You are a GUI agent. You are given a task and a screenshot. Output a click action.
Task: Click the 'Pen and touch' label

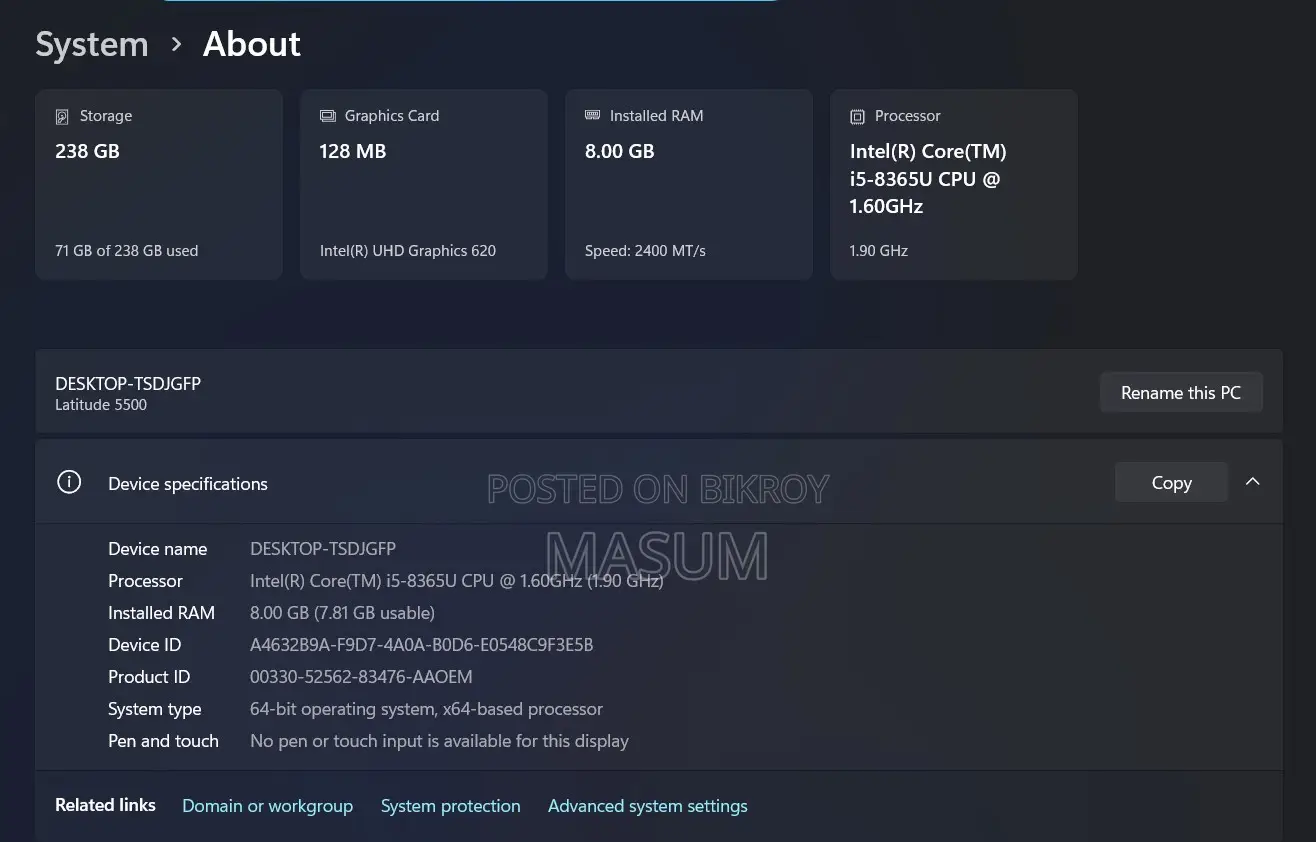coord(163,741)
